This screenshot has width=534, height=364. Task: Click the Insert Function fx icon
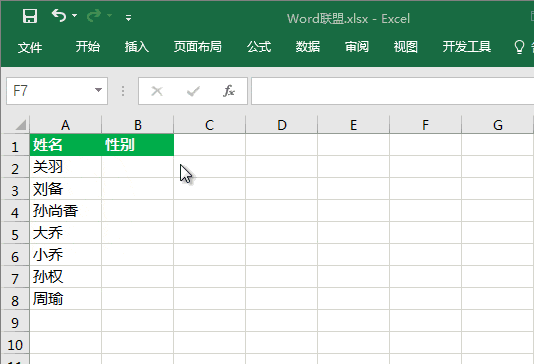click(x=229, y=91)
